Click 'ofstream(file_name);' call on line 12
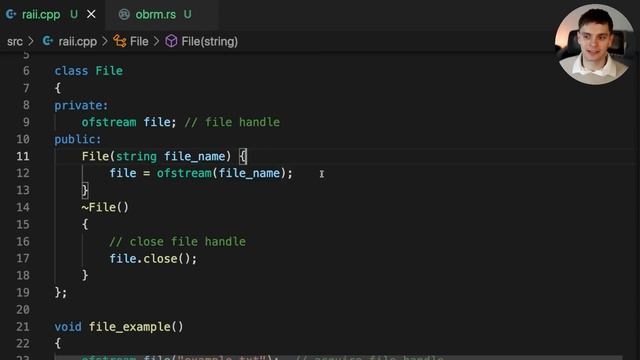 point(225,173)
